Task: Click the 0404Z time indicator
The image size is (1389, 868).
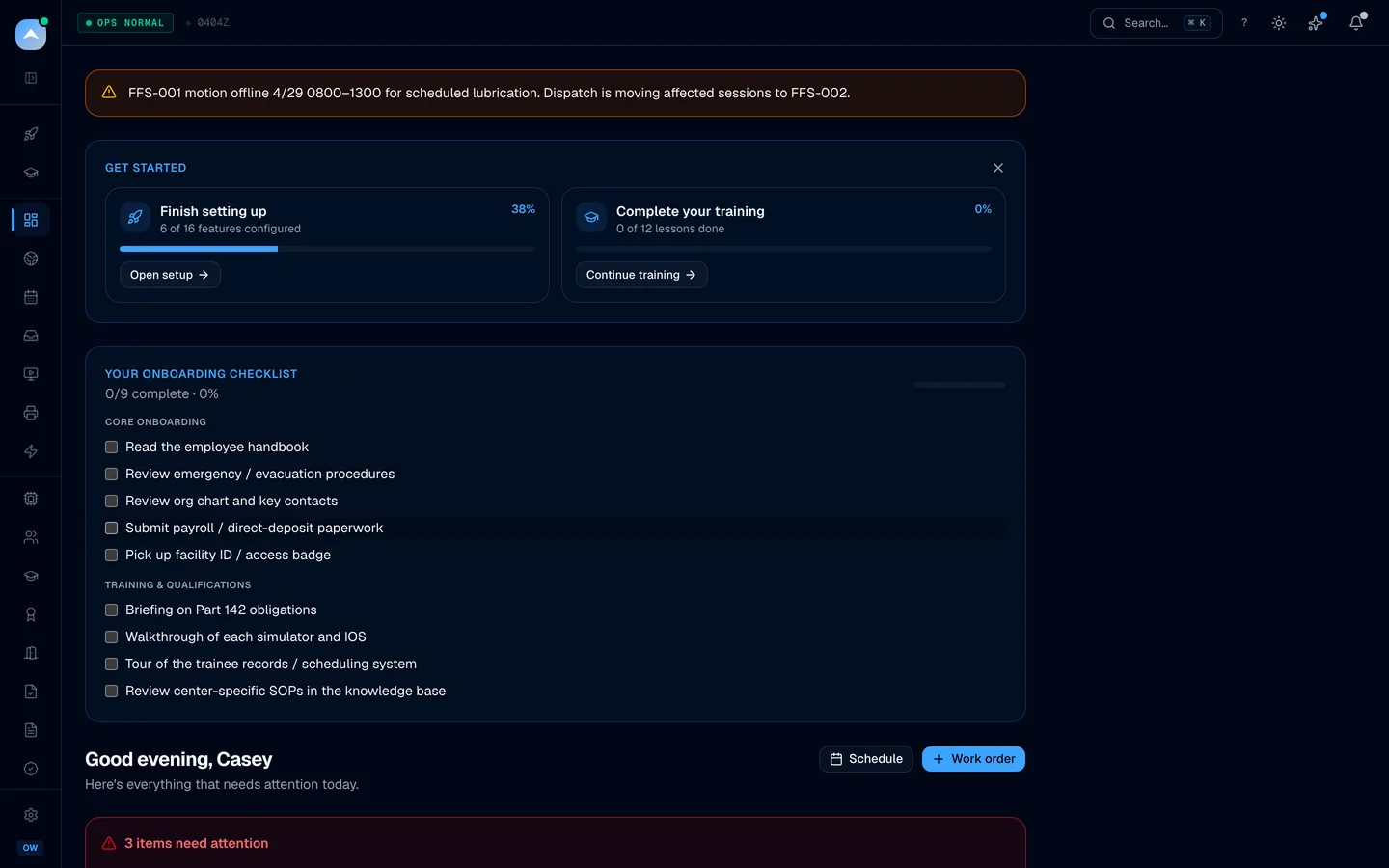Action: click(x=212, y=22)
